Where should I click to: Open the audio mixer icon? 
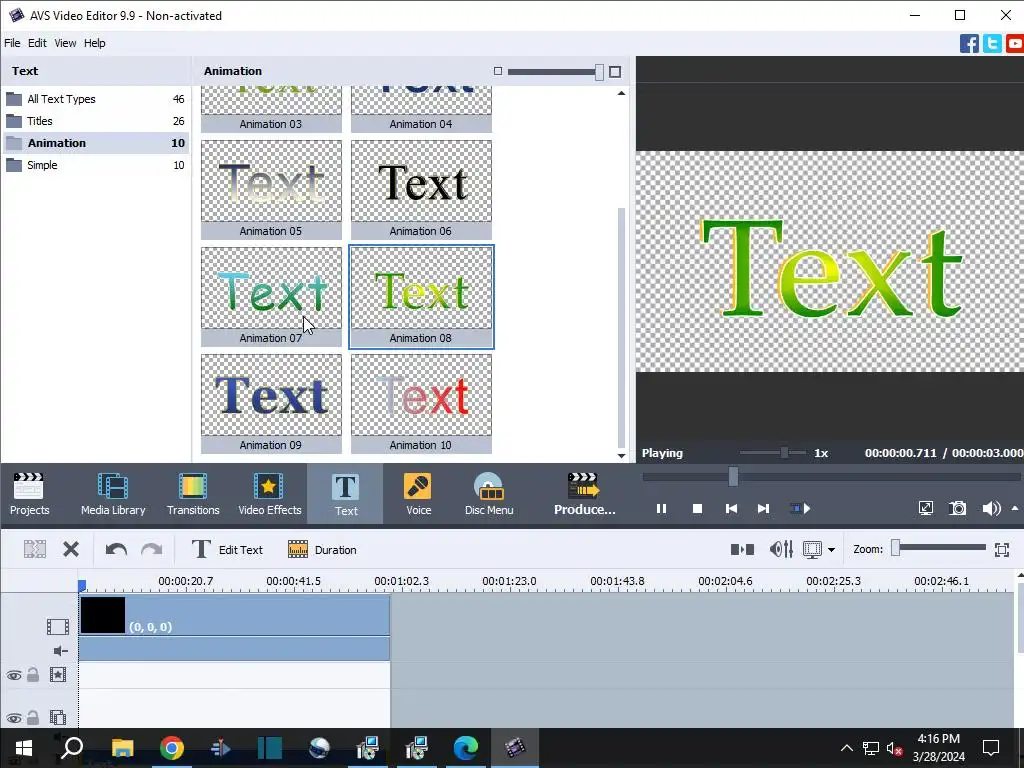[781, 550]
